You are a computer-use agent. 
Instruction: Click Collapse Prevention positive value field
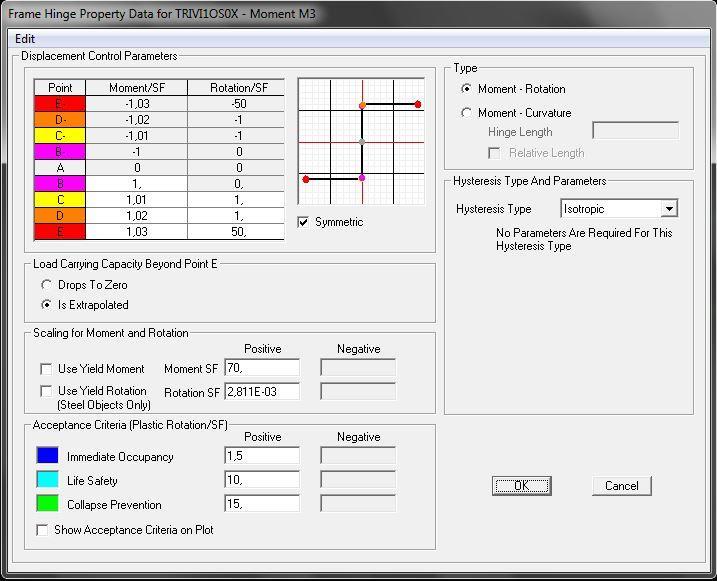tap(262, 504)
